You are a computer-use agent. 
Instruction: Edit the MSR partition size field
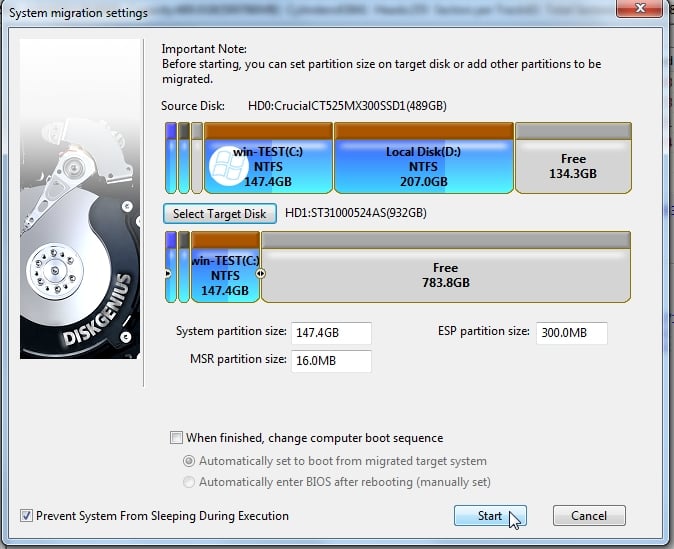click(x=331, y=361)
